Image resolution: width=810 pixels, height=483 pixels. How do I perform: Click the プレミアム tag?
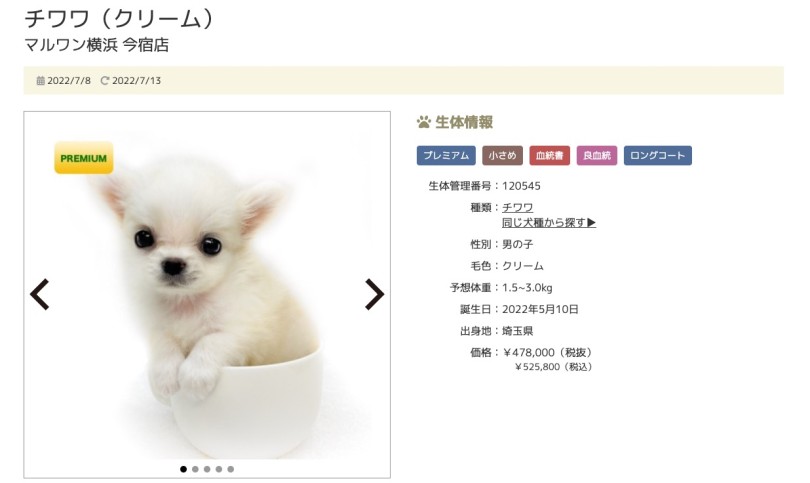pos(446,155)
